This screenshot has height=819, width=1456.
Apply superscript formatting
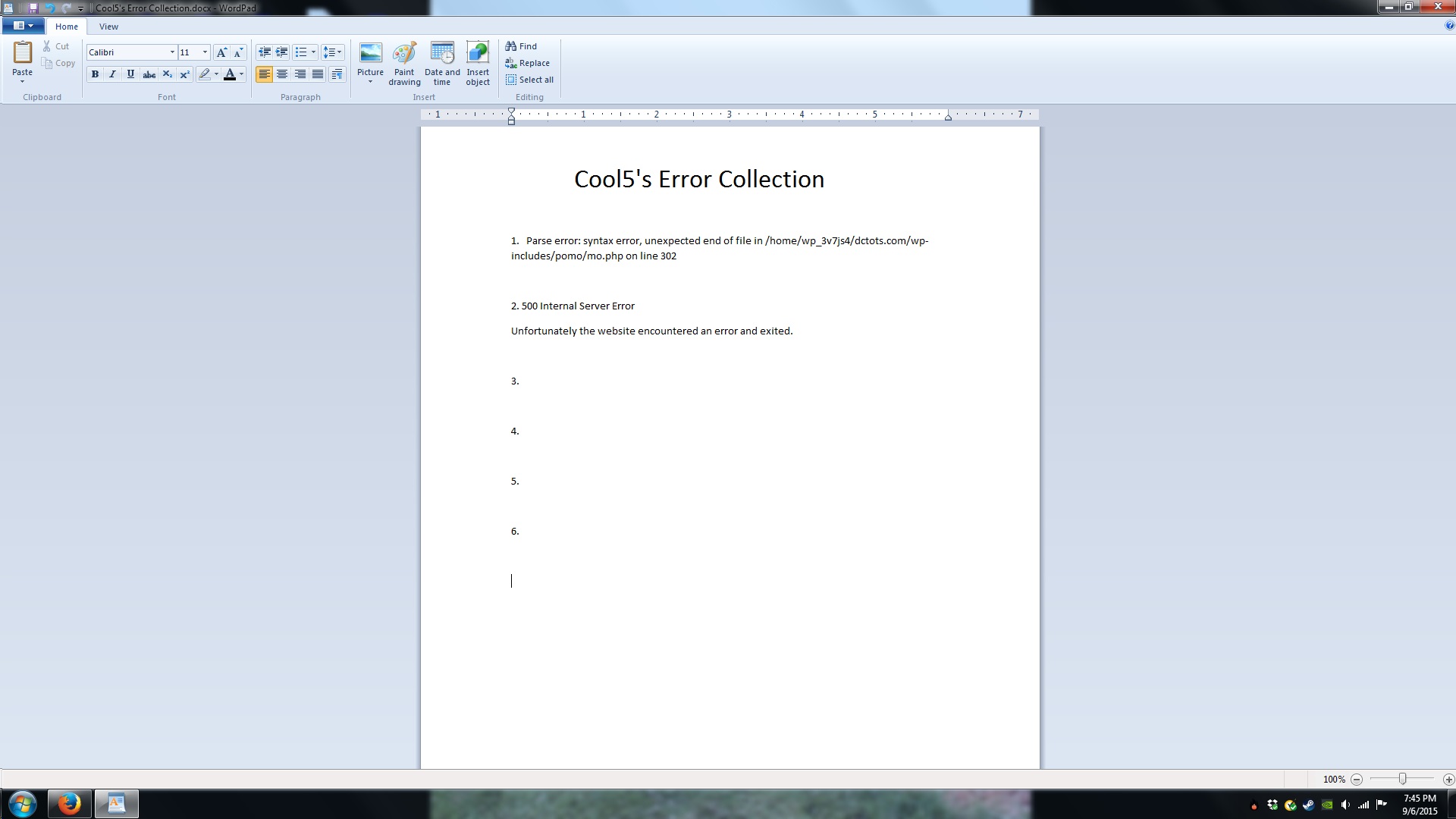(x=184, y=74)
